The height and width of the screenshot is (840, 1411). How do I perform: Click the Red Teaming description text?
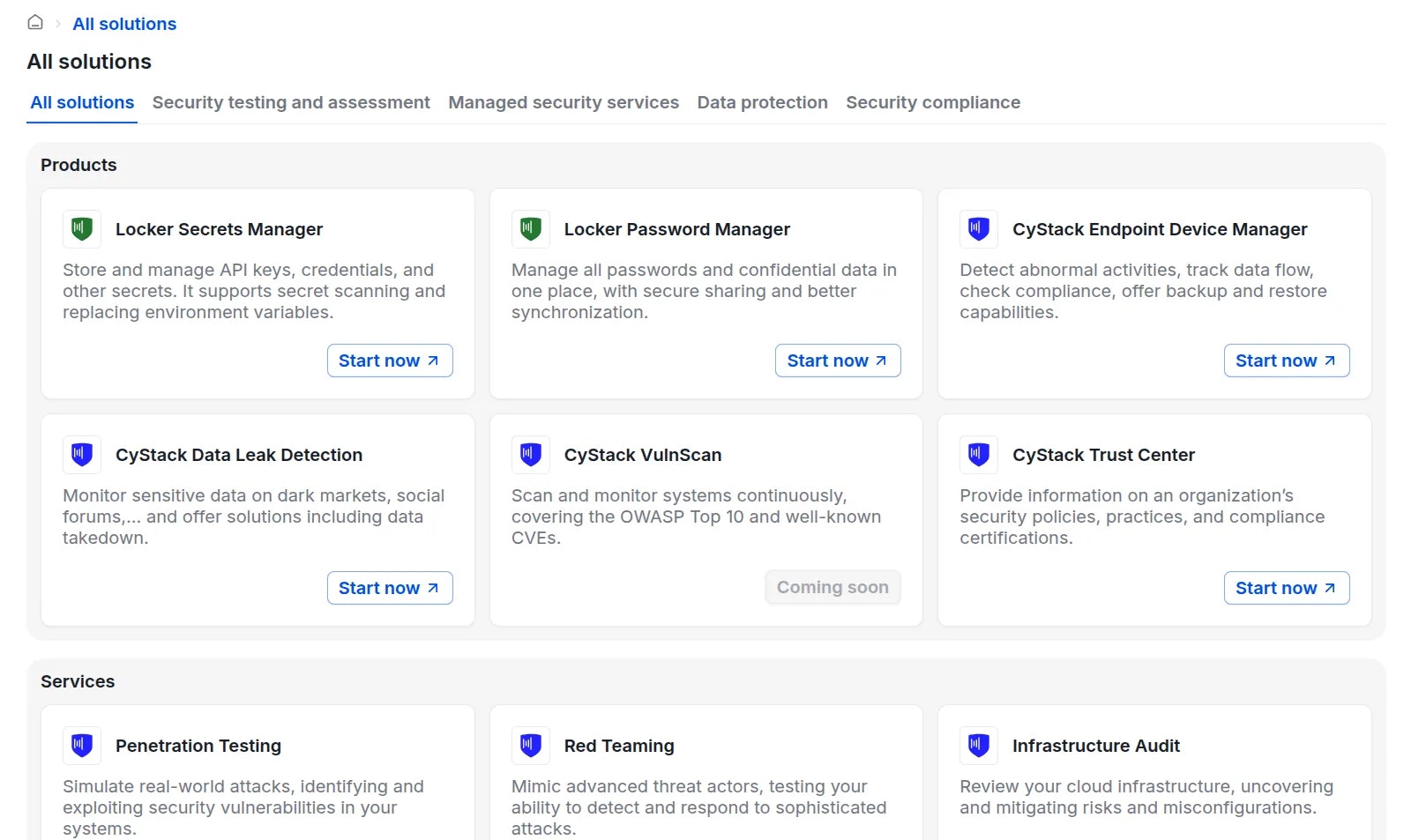[x=698, y=807]
